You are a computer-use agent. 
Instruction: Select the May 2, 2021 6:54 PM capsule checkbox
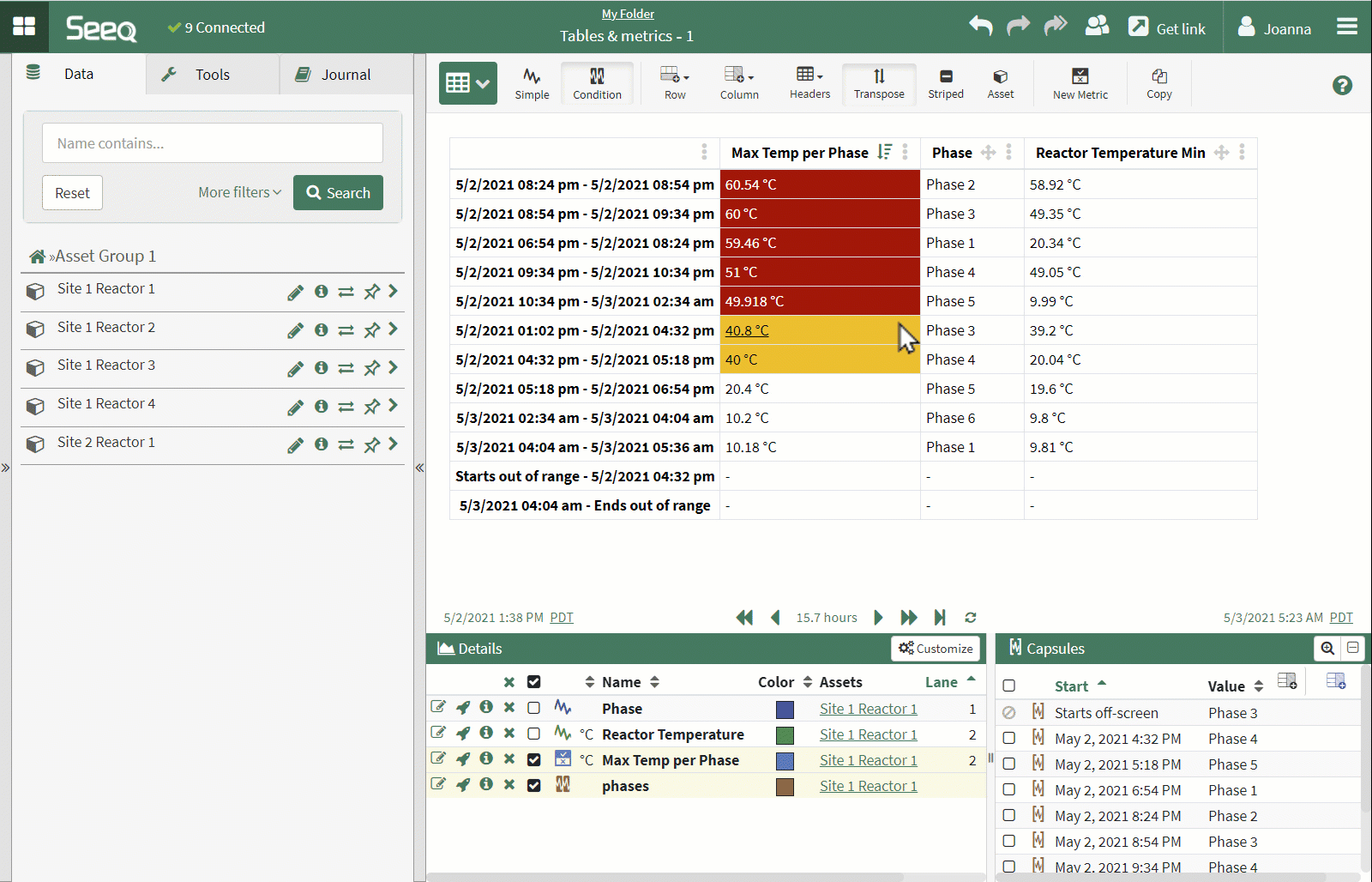[1009, 790]
